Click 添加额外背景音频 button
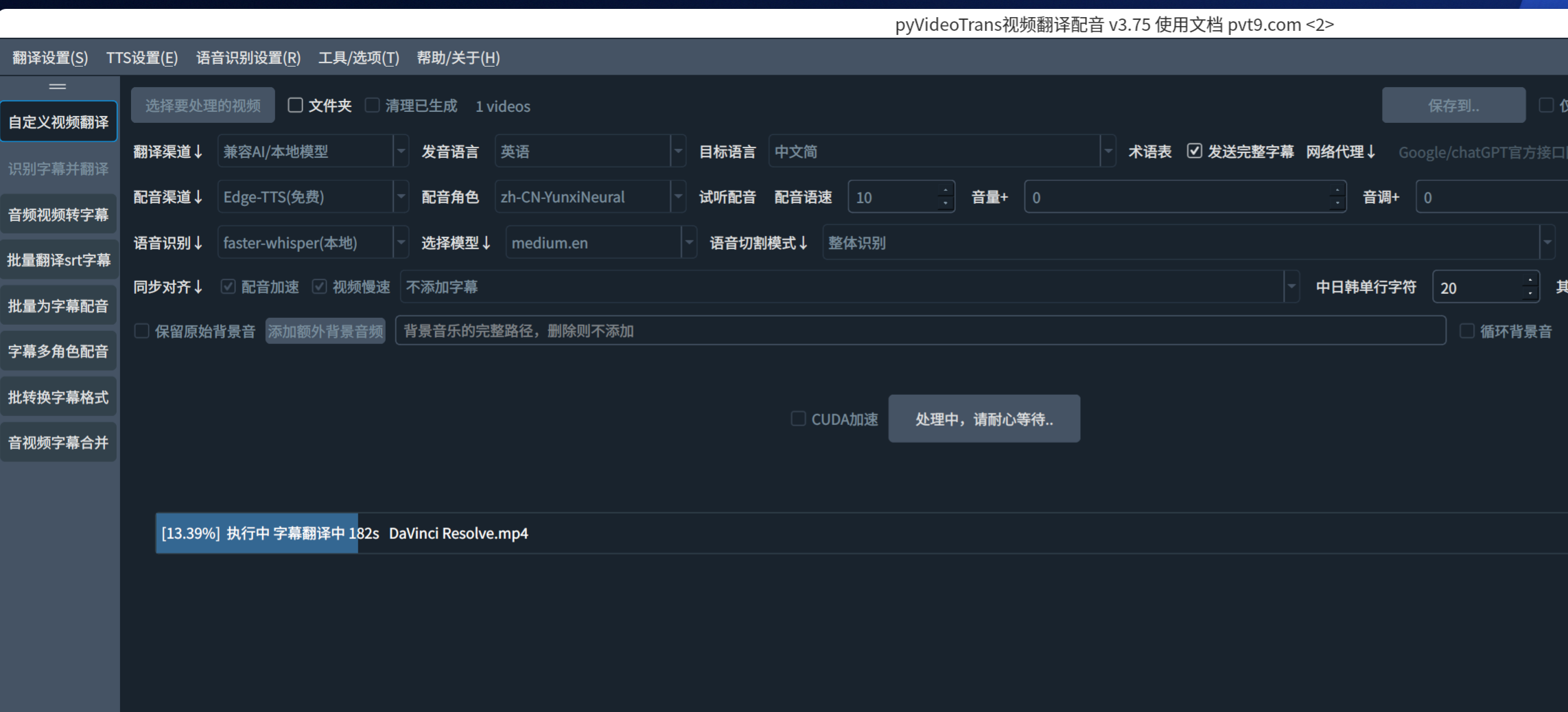 click(325, 332)
